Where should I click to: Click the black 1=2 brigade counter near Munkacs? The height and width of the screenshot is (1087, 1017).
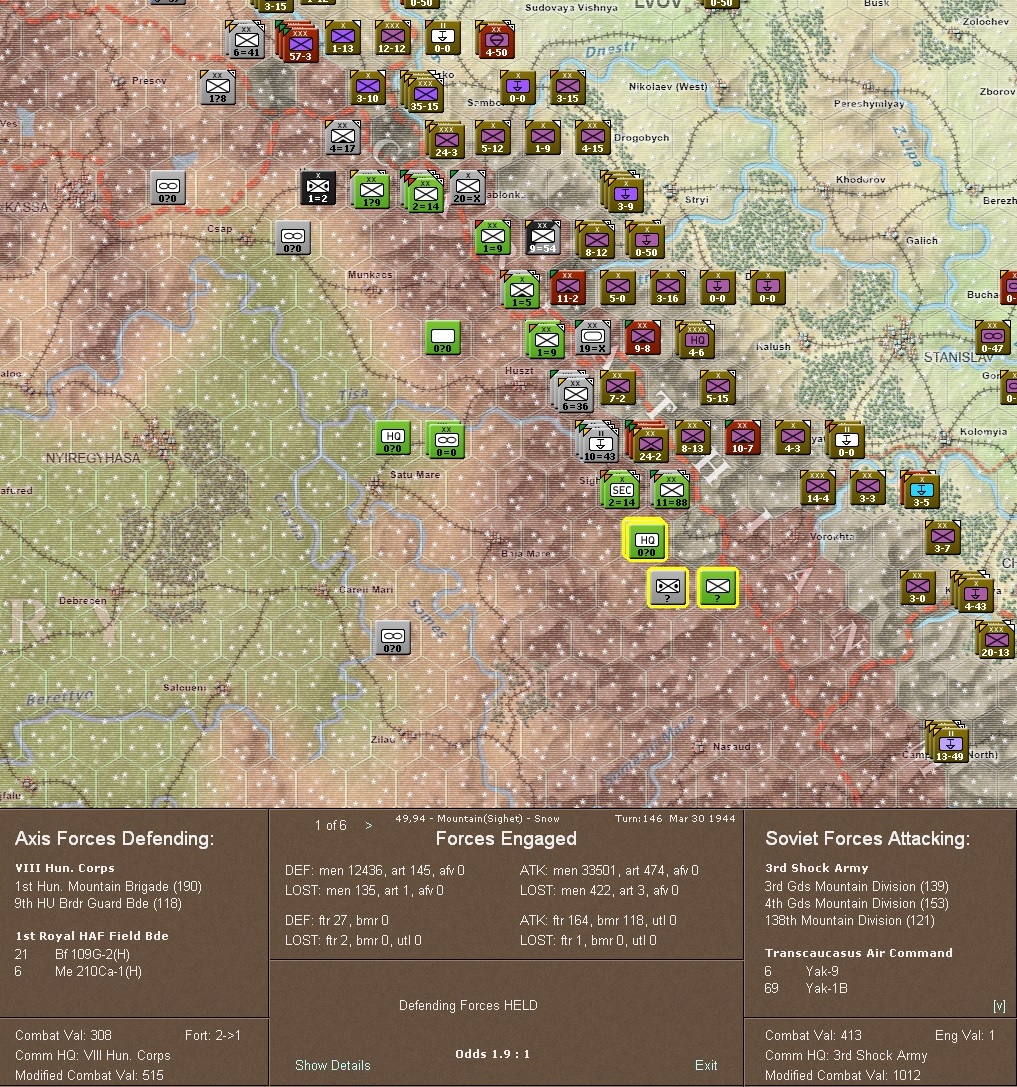coord(318,189)
